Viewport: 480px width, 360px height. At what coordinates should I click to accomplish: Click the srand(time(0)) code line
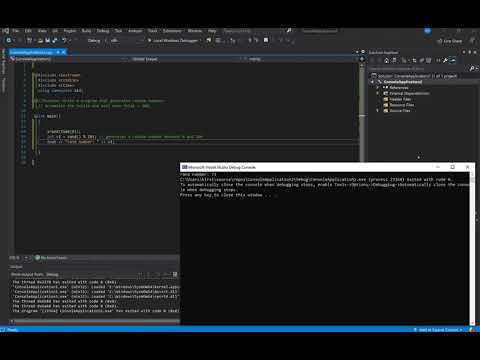[x=64, y=131]
